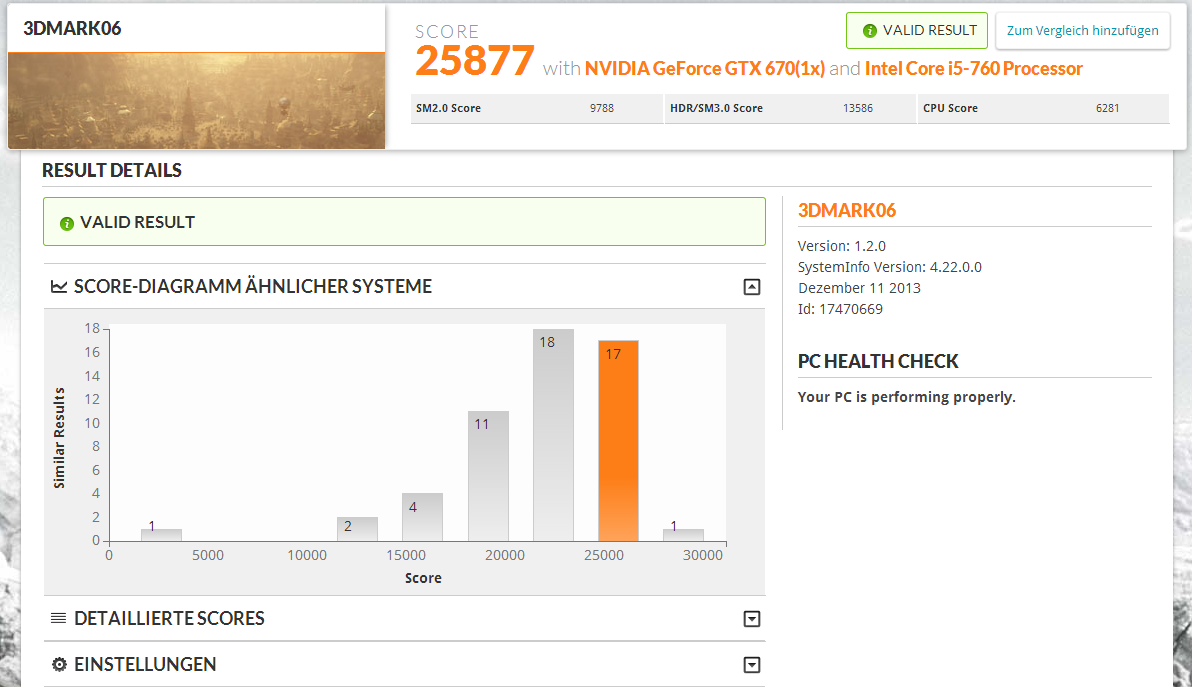Click the Id: 17470669 text
The image size is (1192, 687).
(x=840, y=309)
